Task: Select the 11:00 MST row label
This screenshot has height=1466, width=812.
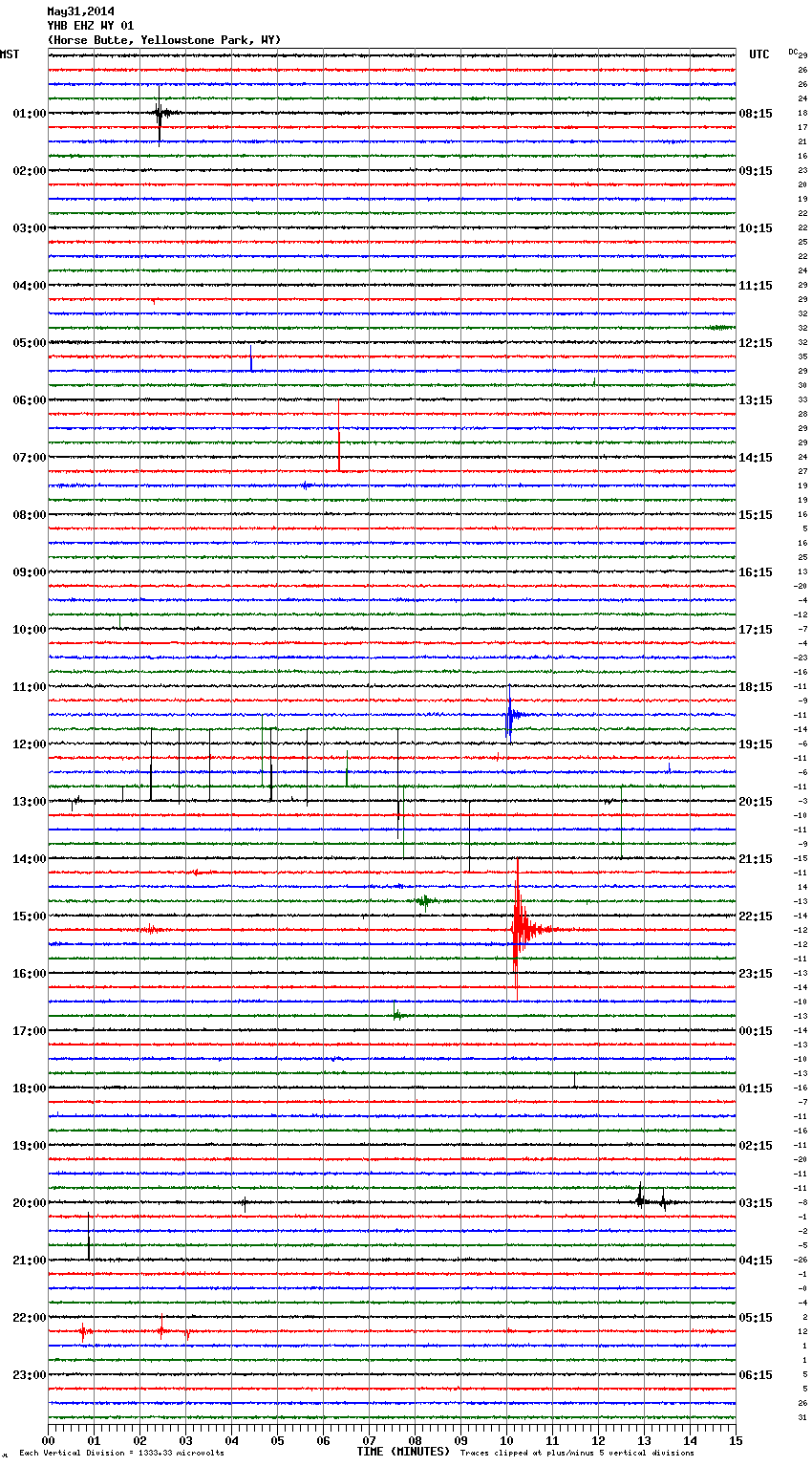Action: pos(30,687)
